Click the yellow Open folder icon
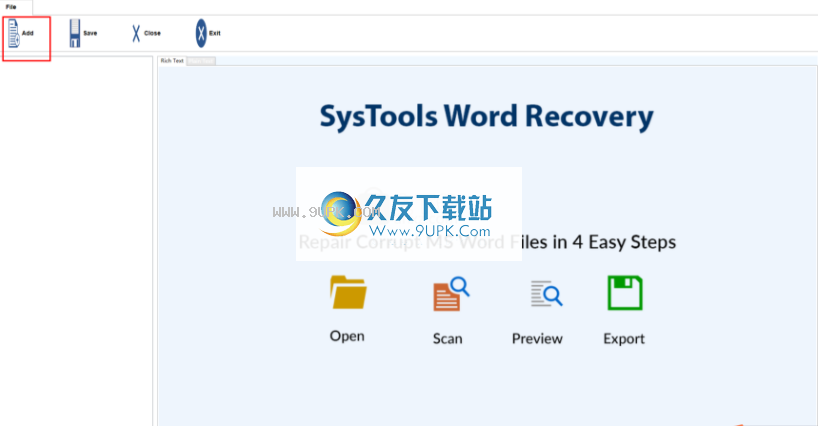The image size is (818, 429). point(348,292)
